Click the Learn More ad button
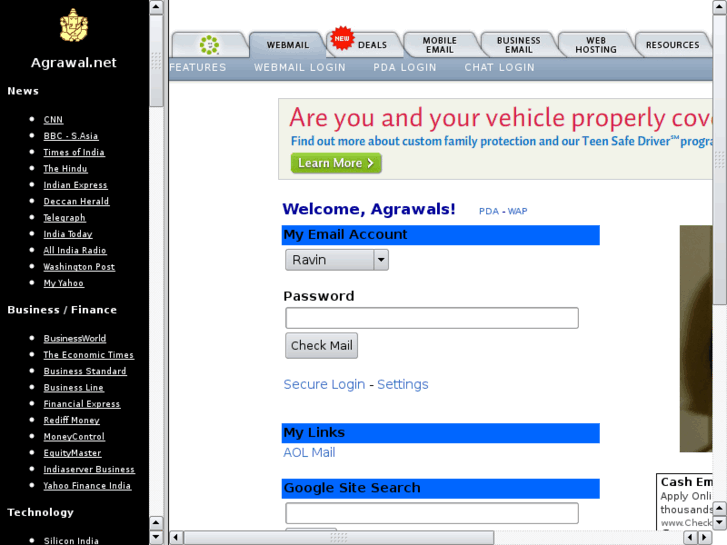Image resolution: width=727 pixels, height=545 pixels. click(336, 163)
